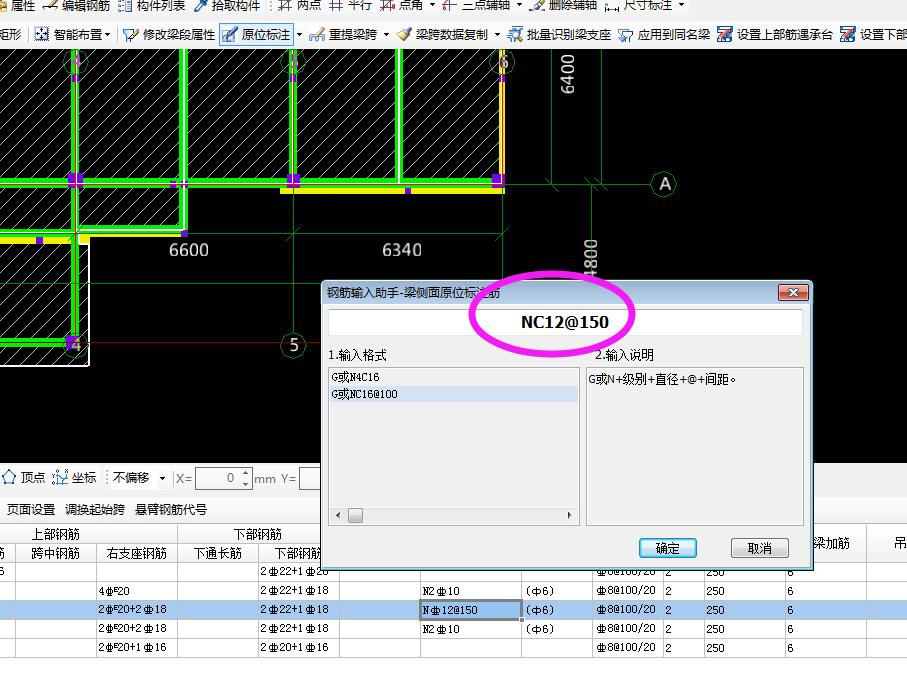Select table cell with 4Φ20
This screenshot has height=690, width=907.
137,591
